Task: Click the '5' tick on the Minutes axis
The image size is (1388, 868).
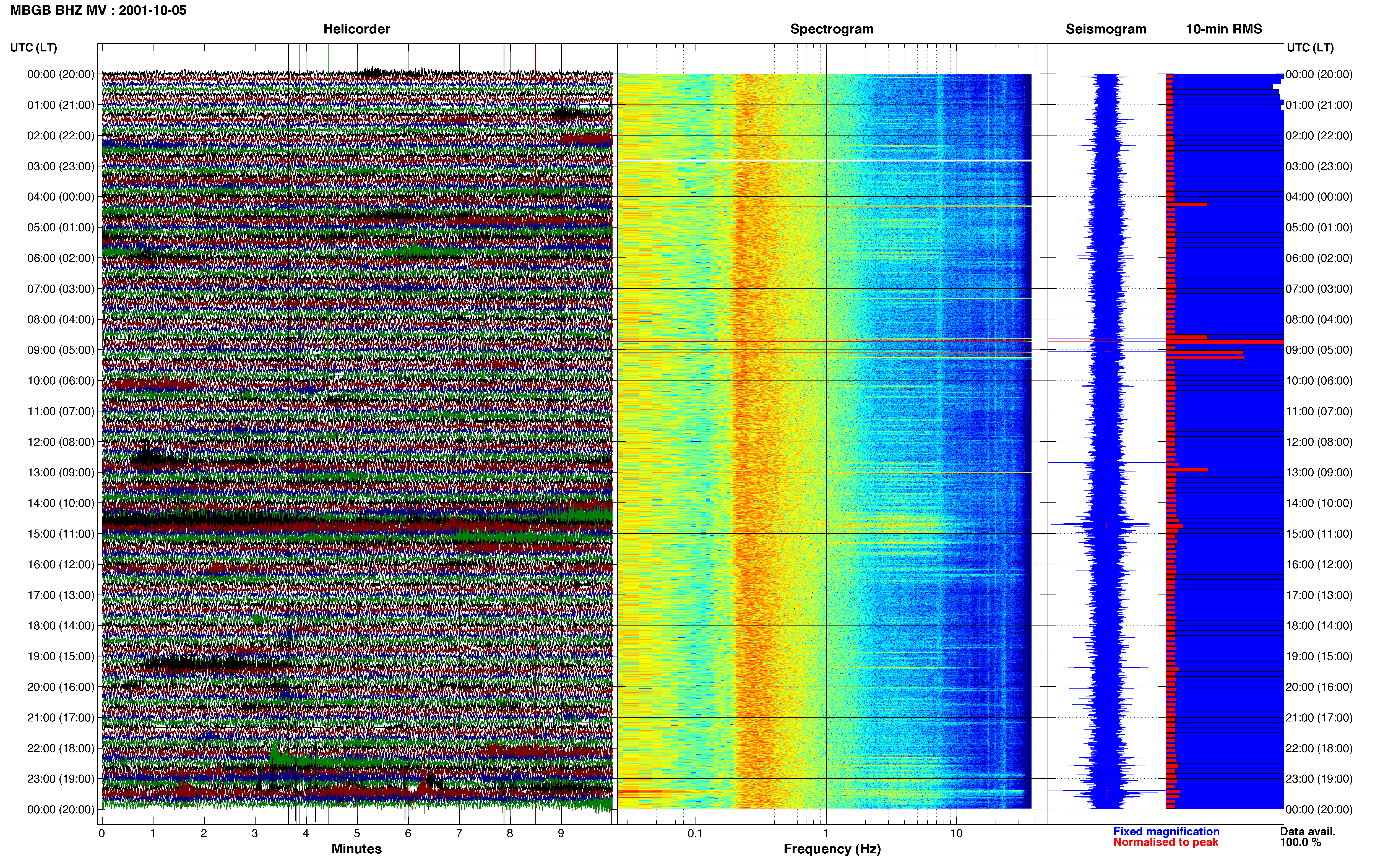Action: coord(357,833)
